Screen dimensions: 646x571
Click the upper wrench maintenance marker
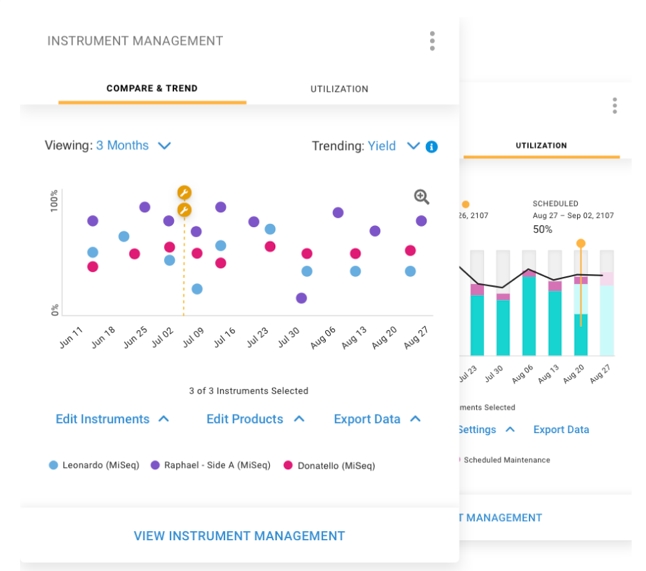[184, 192]
